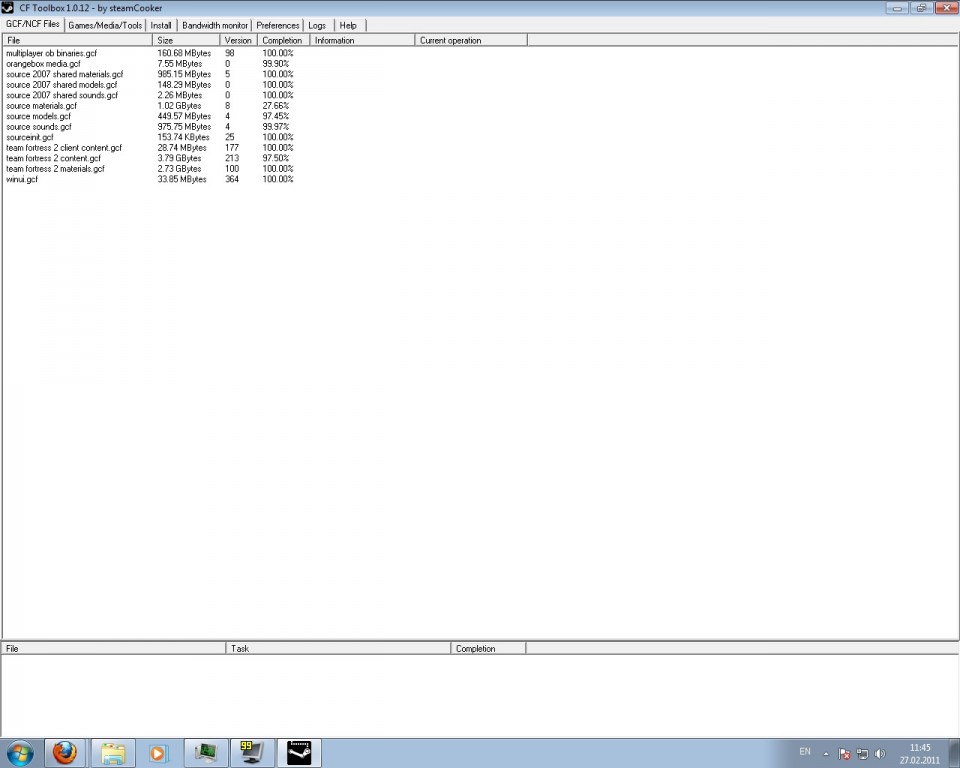Viewport: 960px width, 768px height.
Task: Select team fortress 2 materials.gcf
Action: (x=55, y=168)
